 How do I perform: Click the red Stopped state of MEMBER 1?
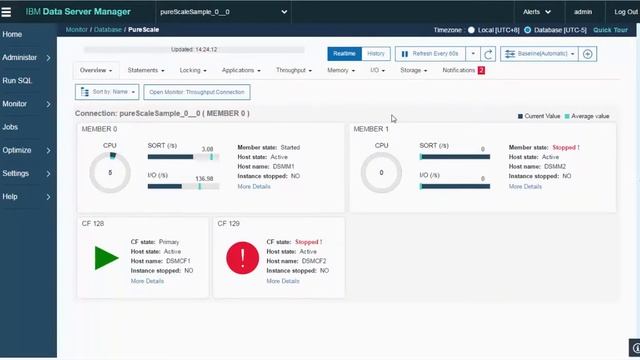coord(565,147)
